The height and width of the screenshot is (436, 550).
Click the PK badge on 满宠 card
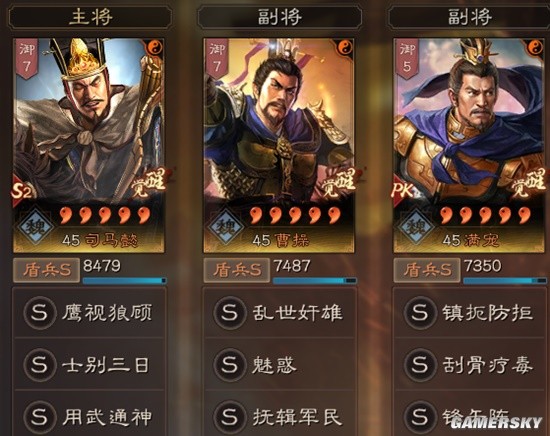(403, 191)
